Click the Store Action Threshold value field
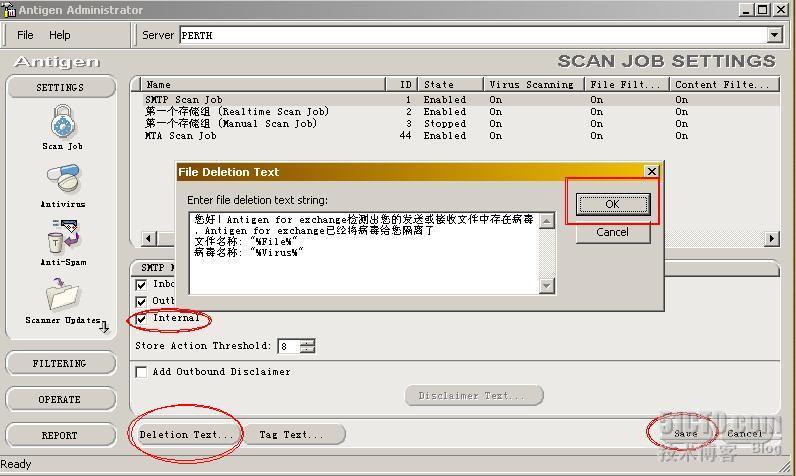This screenshot has height=476, width=796. [289, 346]
